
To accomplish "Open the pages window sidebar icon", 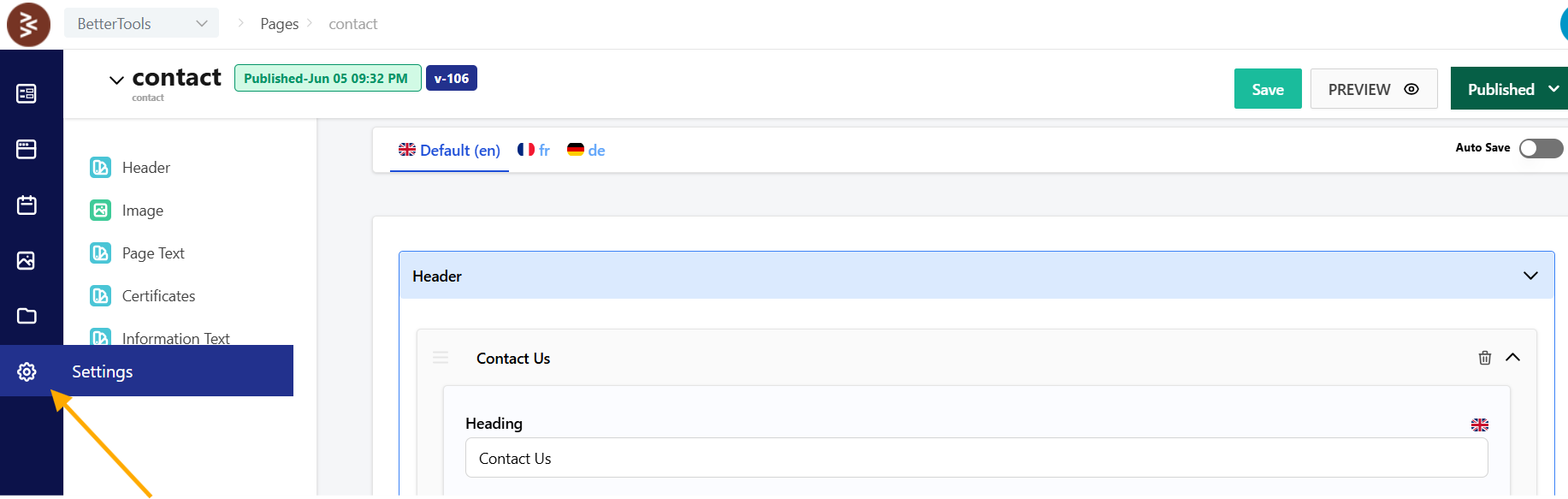I will point(27,150).
